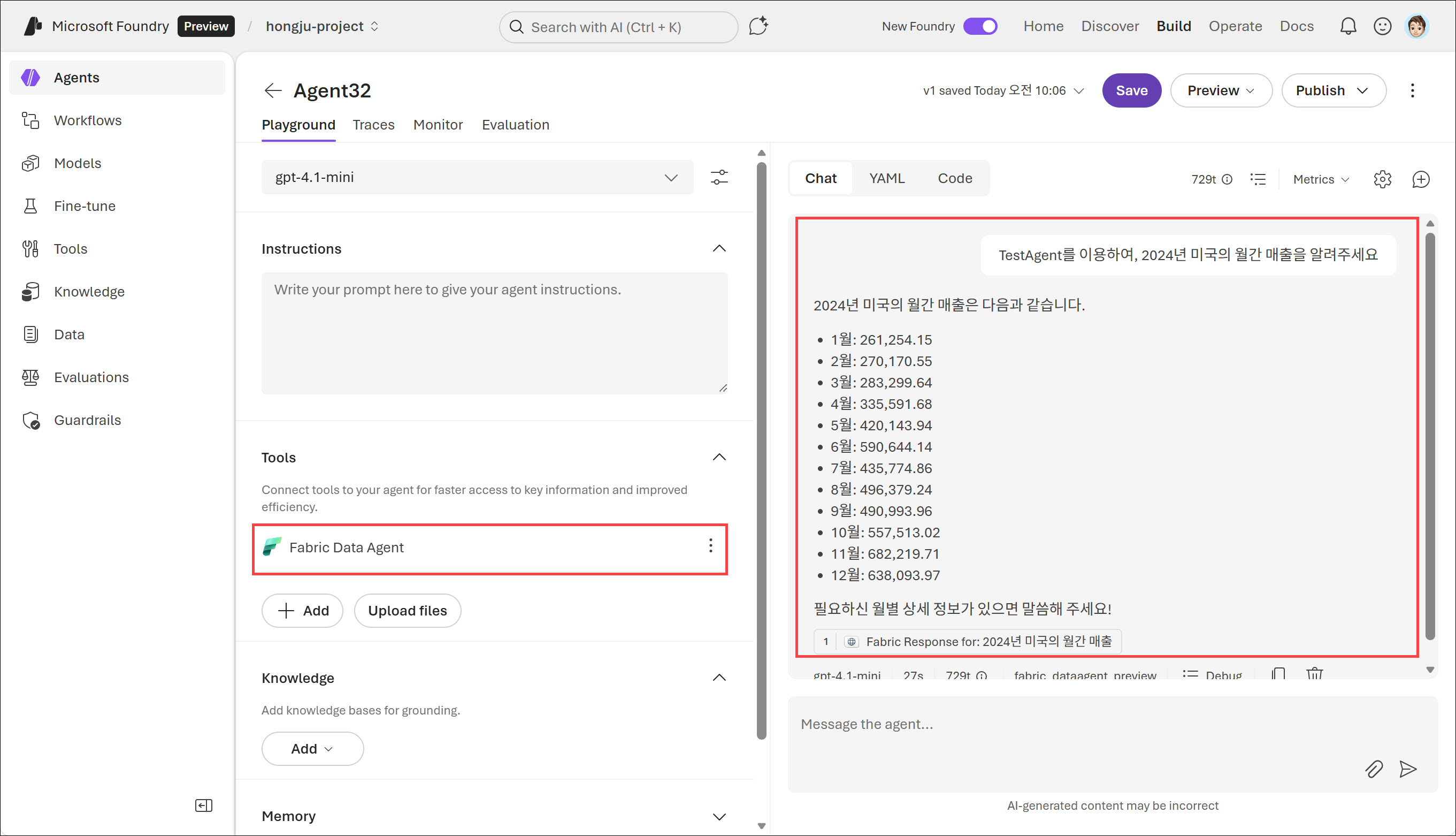Screen dimensions: 1456x836
Task: Open the gpt-4.1-mini model dropdown
Action: click(477, 177)
